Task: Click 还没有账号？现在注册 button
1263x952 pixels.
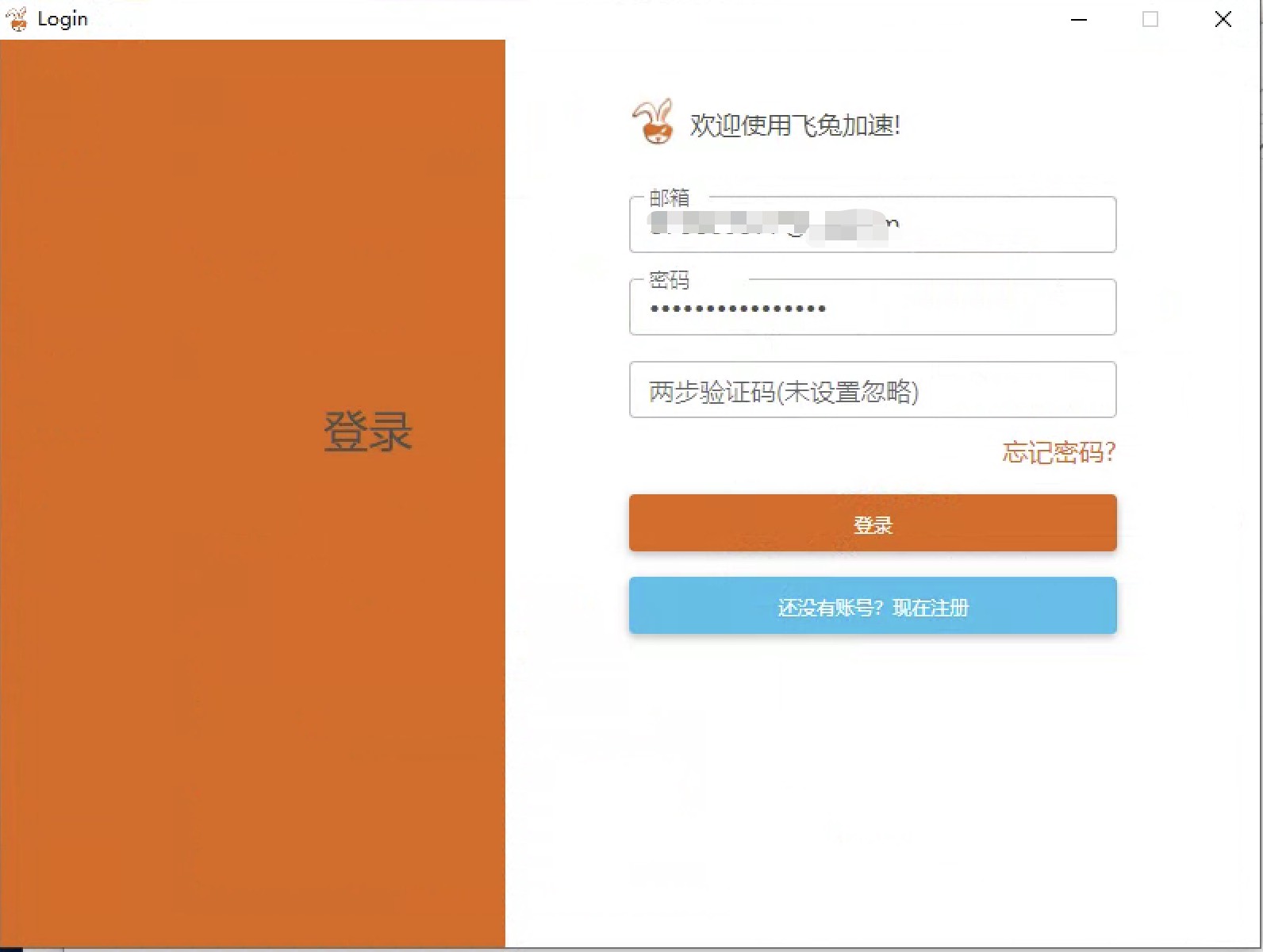Action: click(873, 605)
